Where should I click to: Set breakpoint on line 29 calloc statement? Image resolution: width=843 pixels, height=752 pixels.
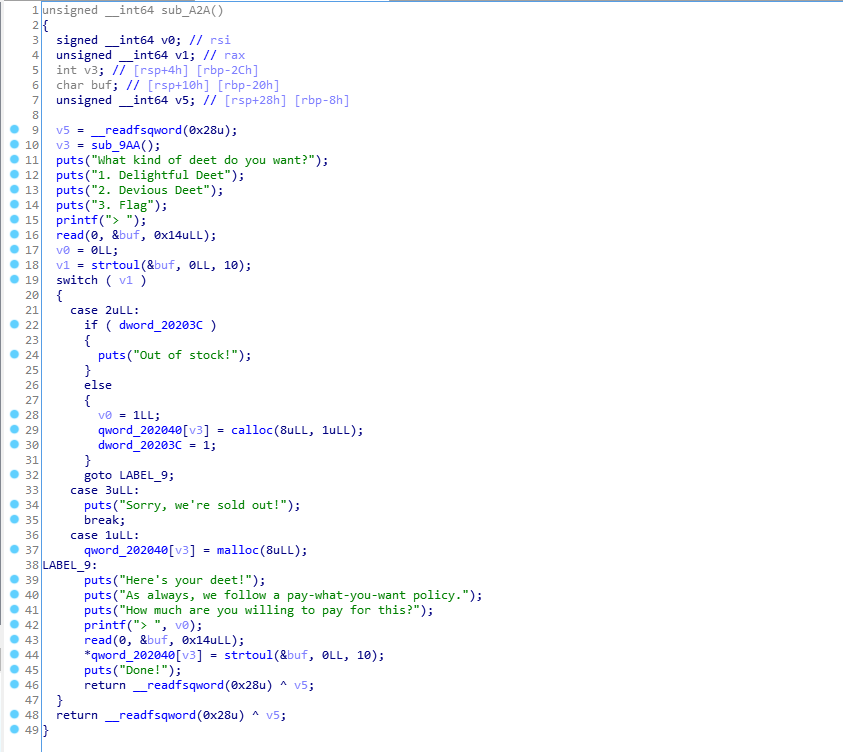(15, 429)
